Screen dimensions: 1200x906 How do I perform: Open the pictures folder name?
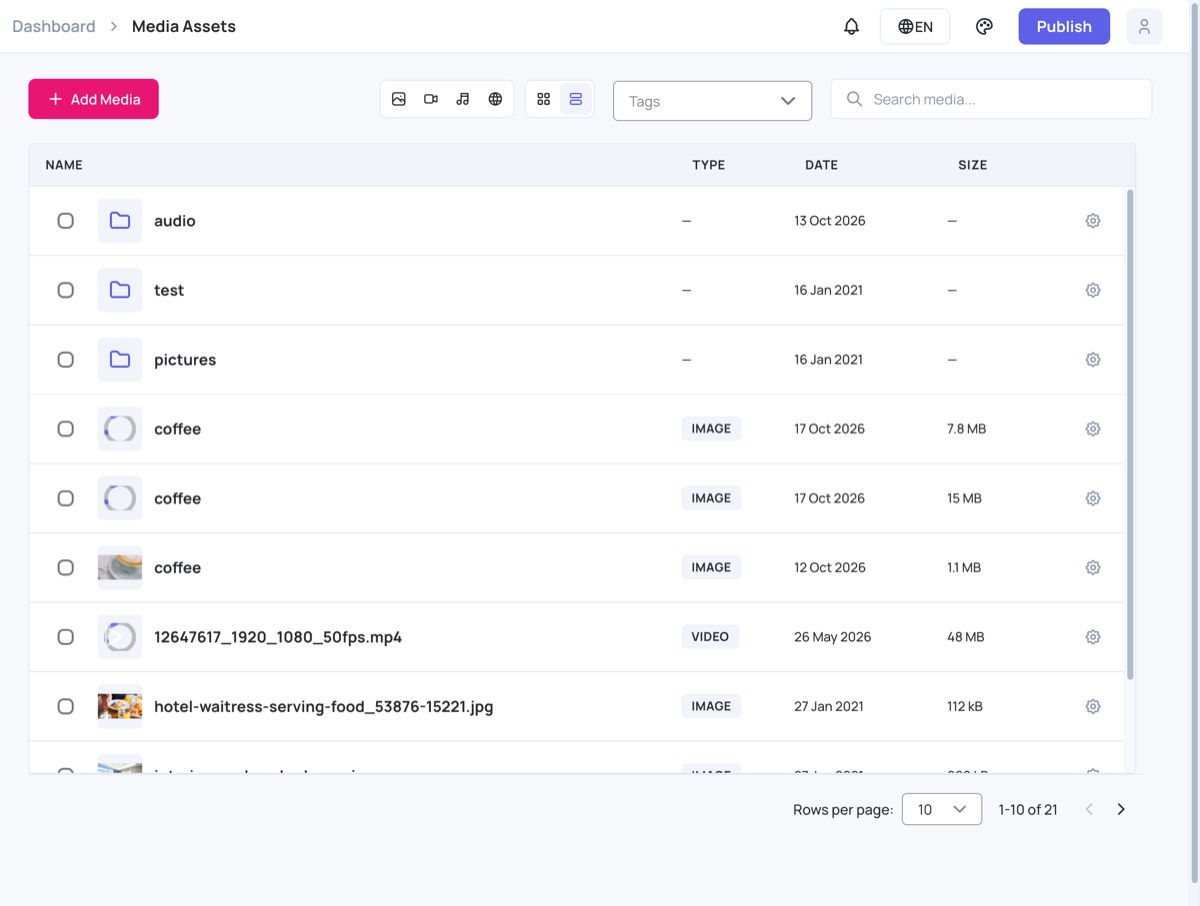pos(185,360)
